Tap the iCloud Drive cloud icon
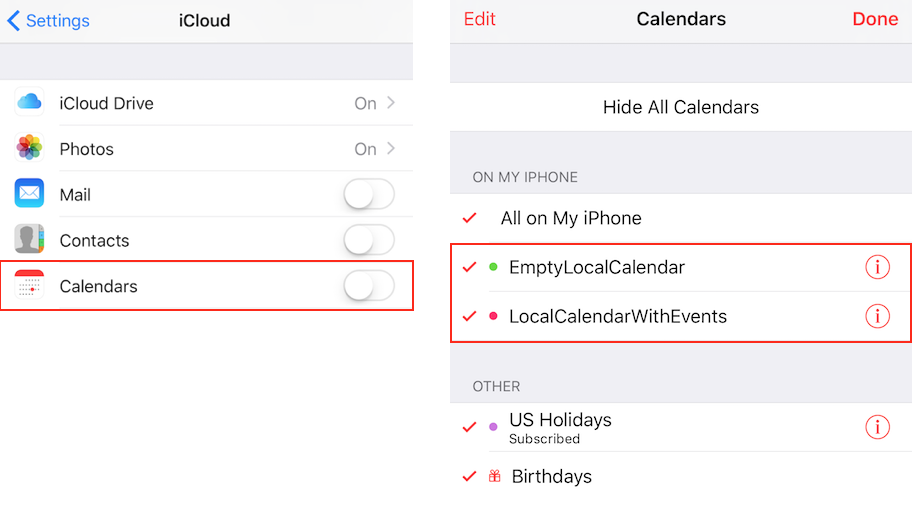 click(x=29, y=102)
